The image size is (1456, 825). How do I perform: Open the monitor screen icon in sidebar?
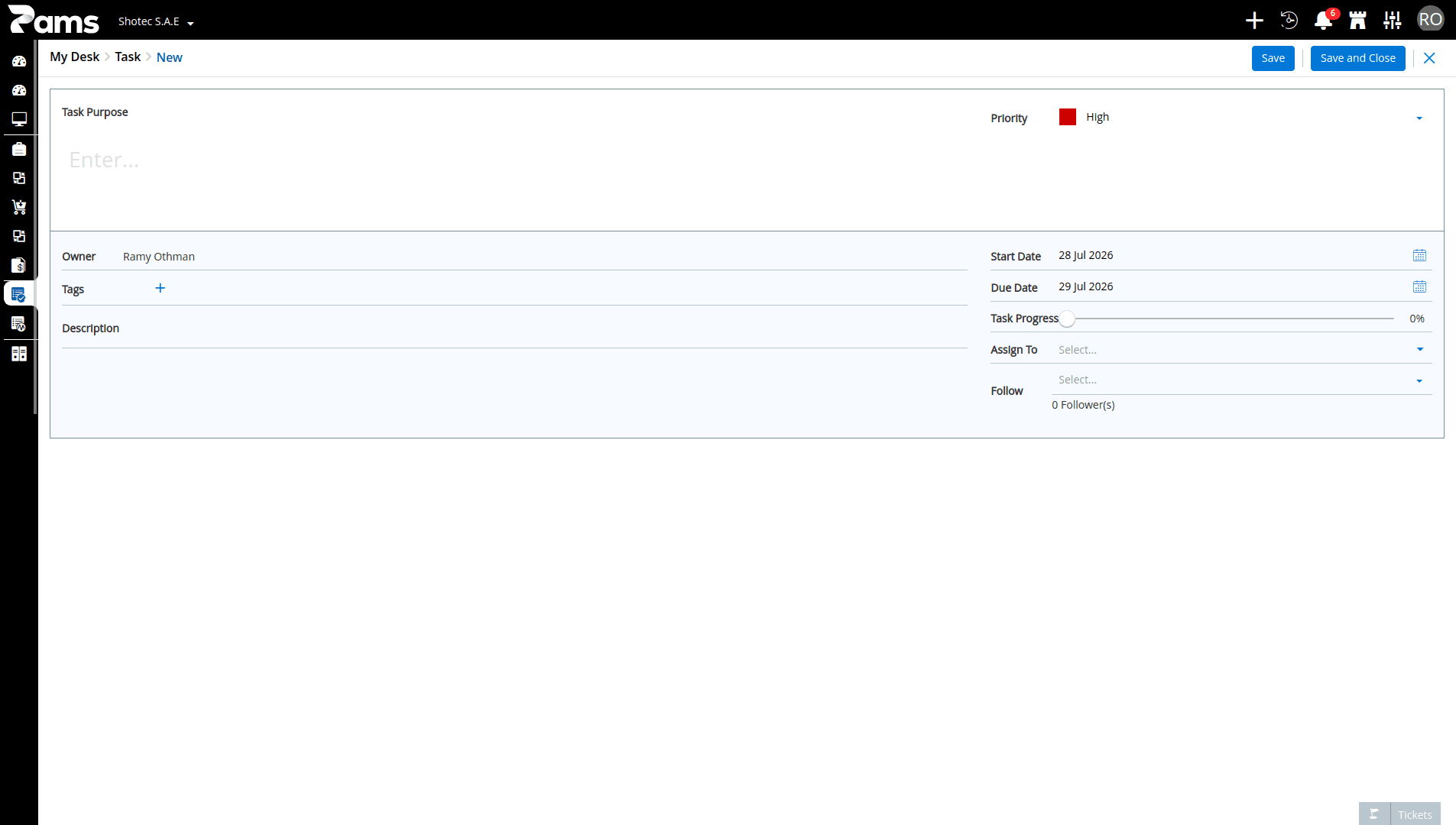click(19, 119)
